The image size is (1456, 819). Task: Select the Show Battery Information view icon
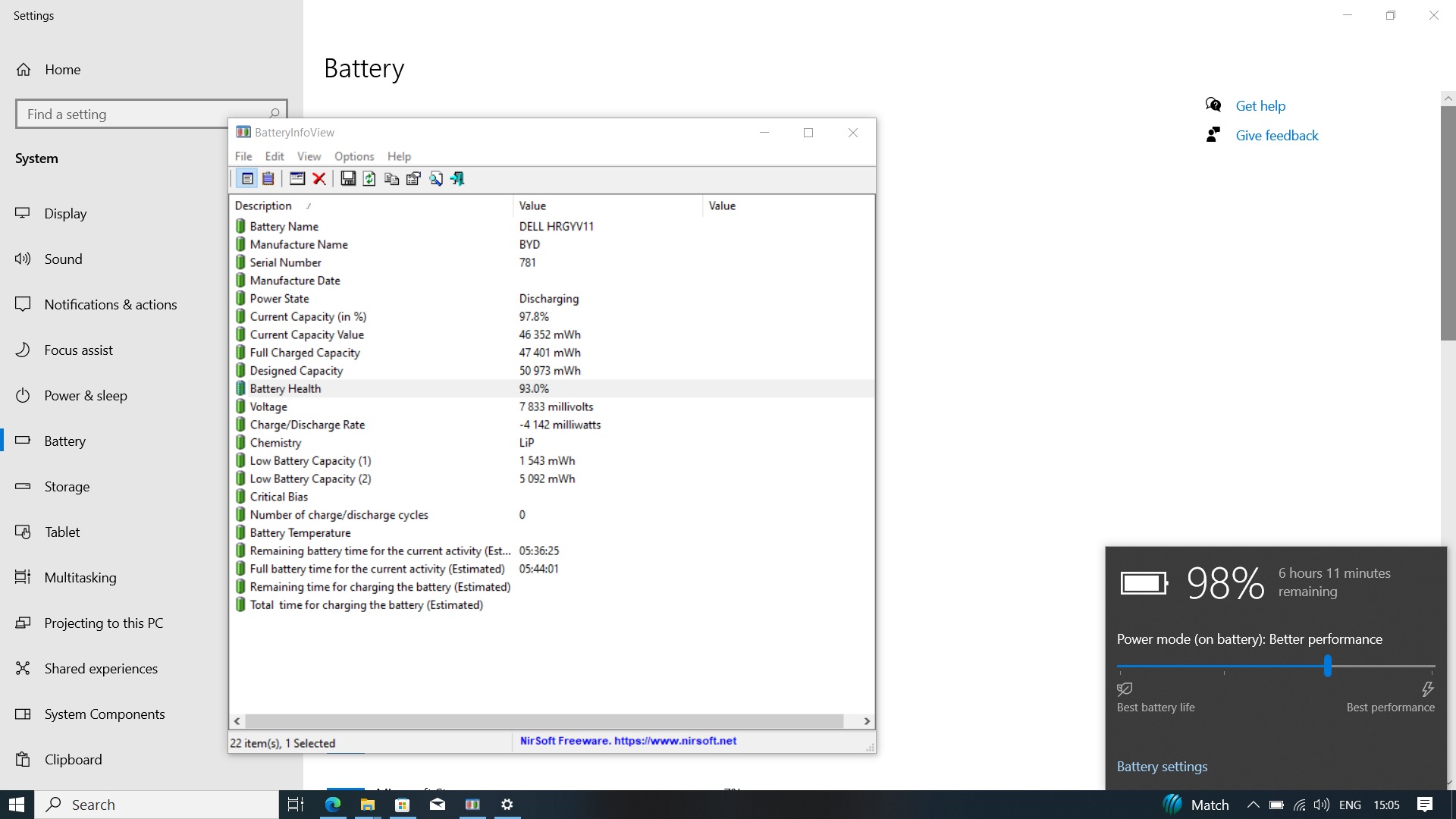point(247,179)
